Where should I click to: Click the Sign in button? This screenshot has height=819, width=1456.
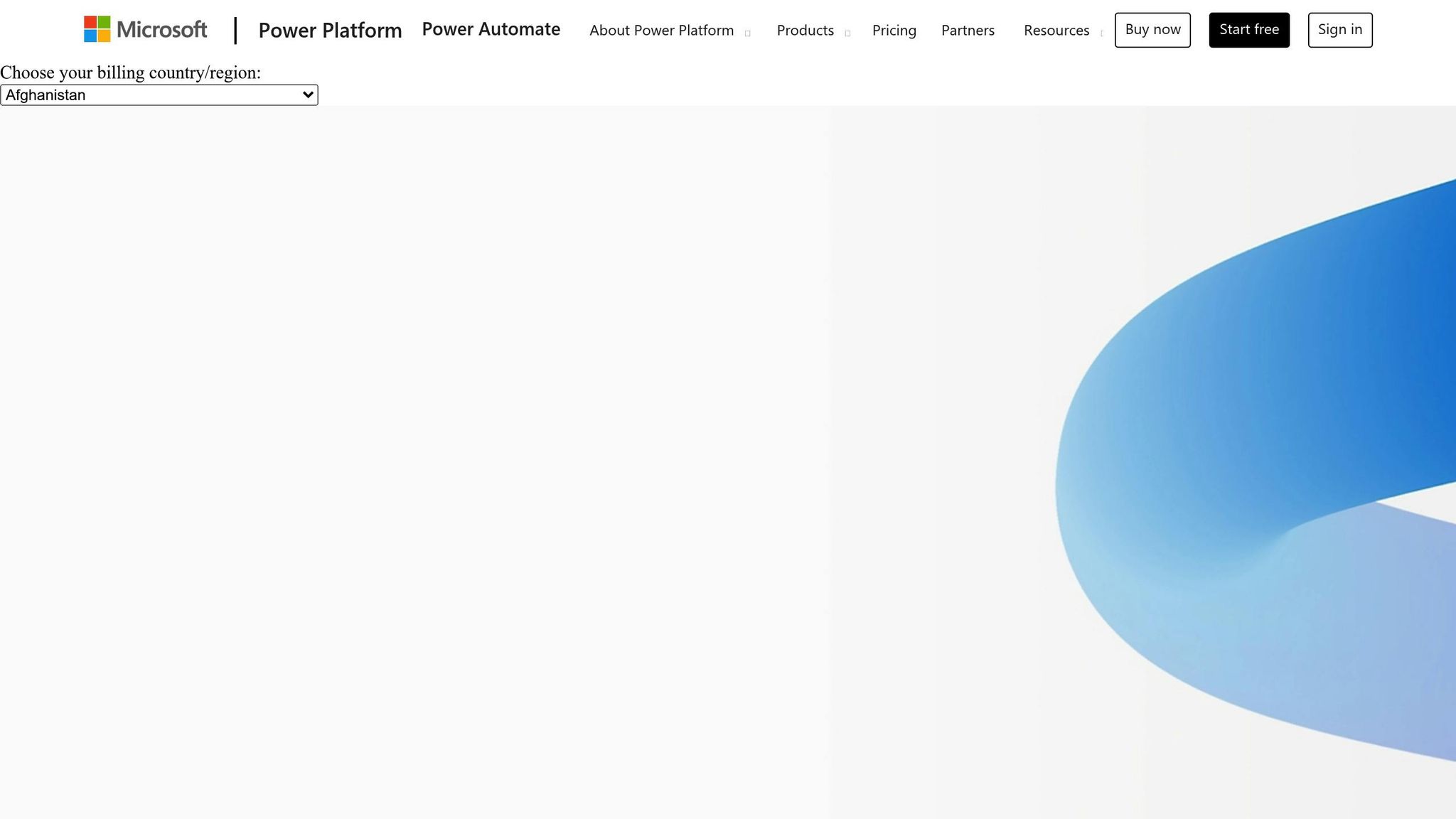tap(1340, 30)
